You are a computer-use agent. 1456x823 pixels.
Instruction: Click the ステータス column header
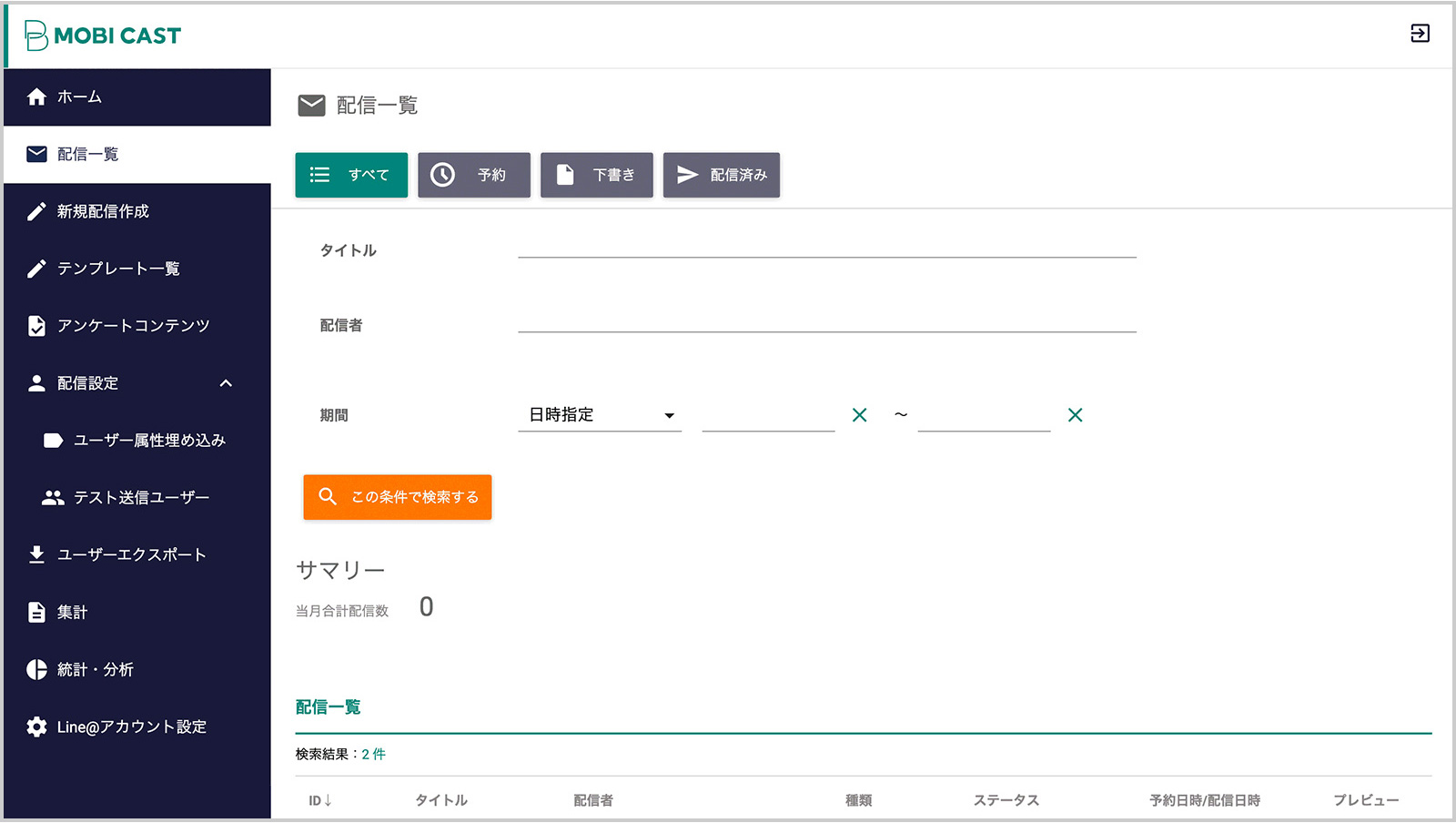(x=1006, y=800)
